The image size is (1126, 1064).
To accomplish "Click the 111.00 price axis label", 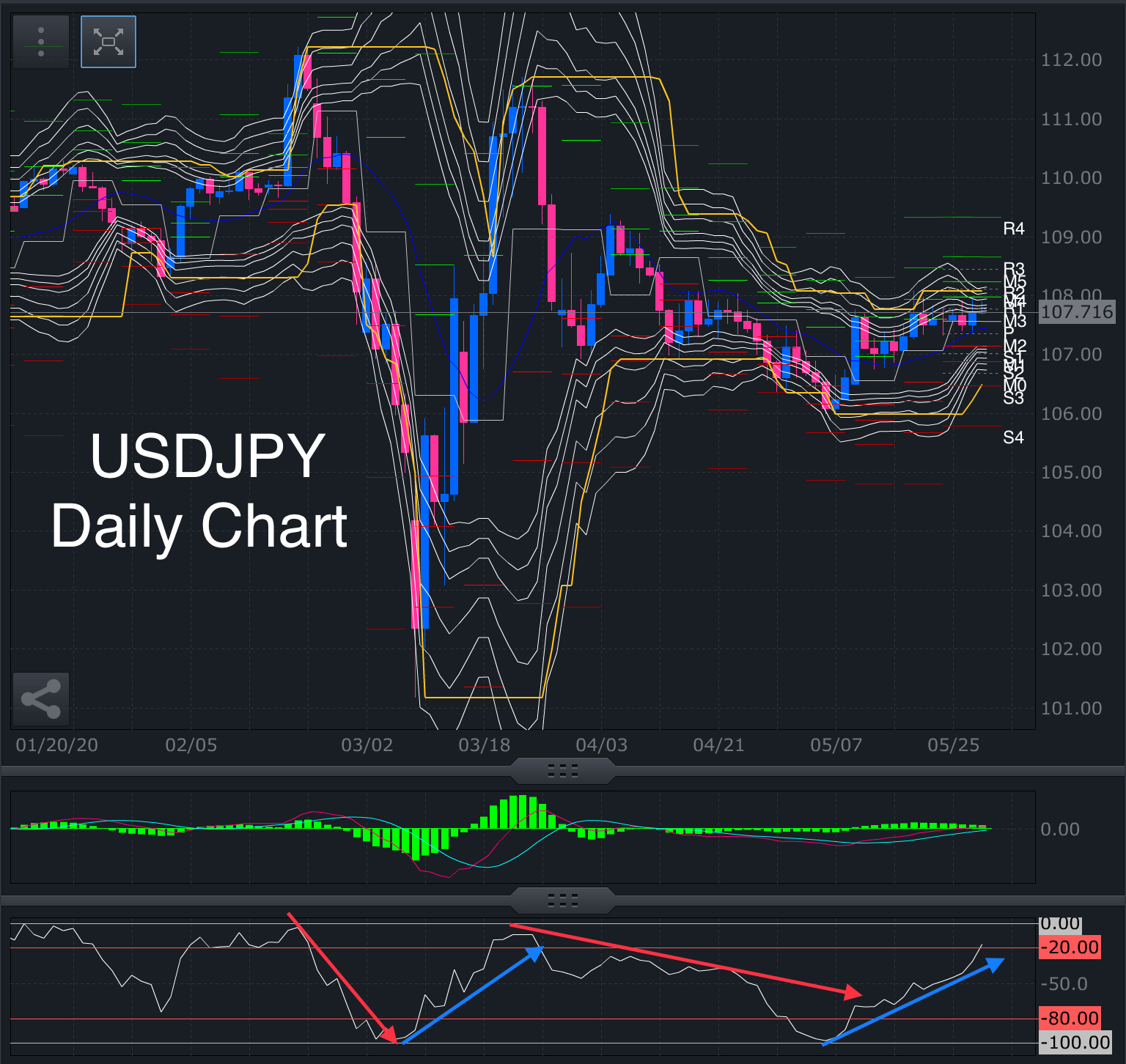I will tap(1071, 119).
